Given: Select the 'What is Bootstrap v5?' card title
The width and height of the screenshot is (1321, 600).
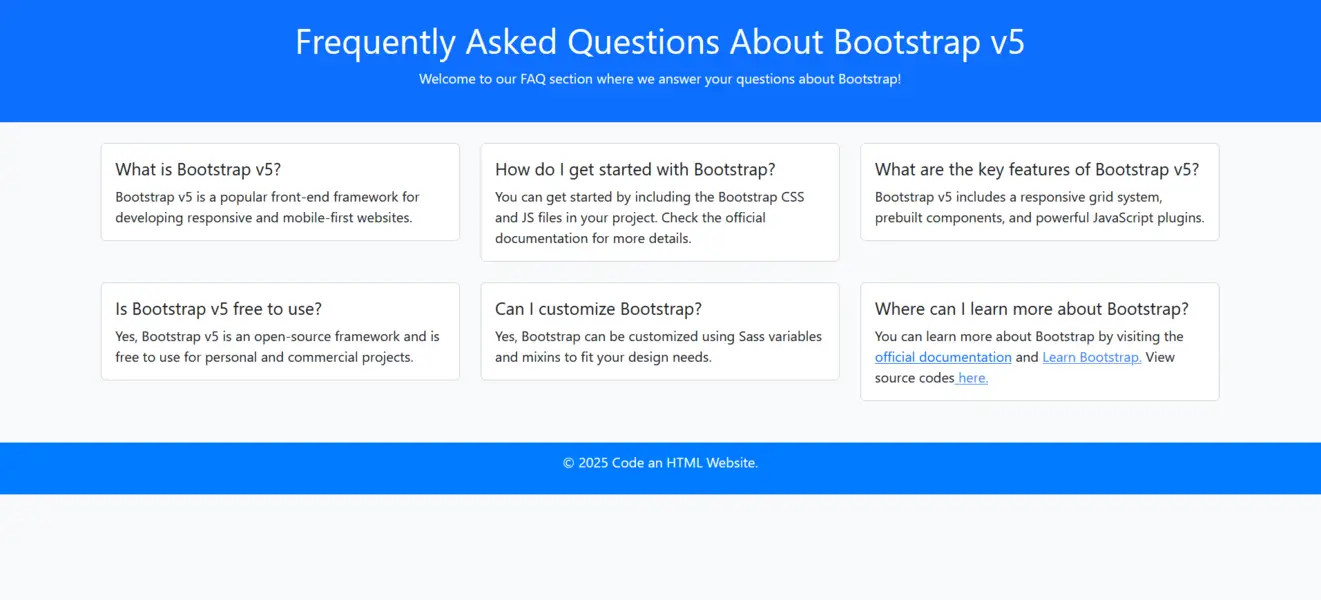Looking at the screenshot, I should 198,169.
